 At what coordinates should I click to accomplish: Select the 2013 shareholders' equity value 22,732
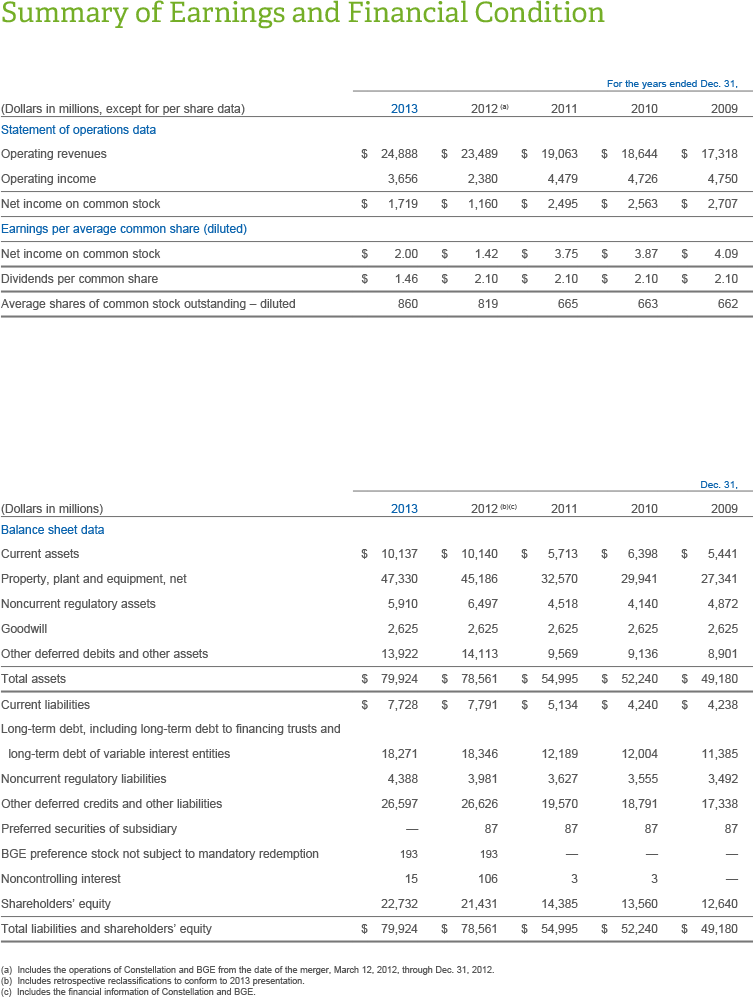(399, 904)
